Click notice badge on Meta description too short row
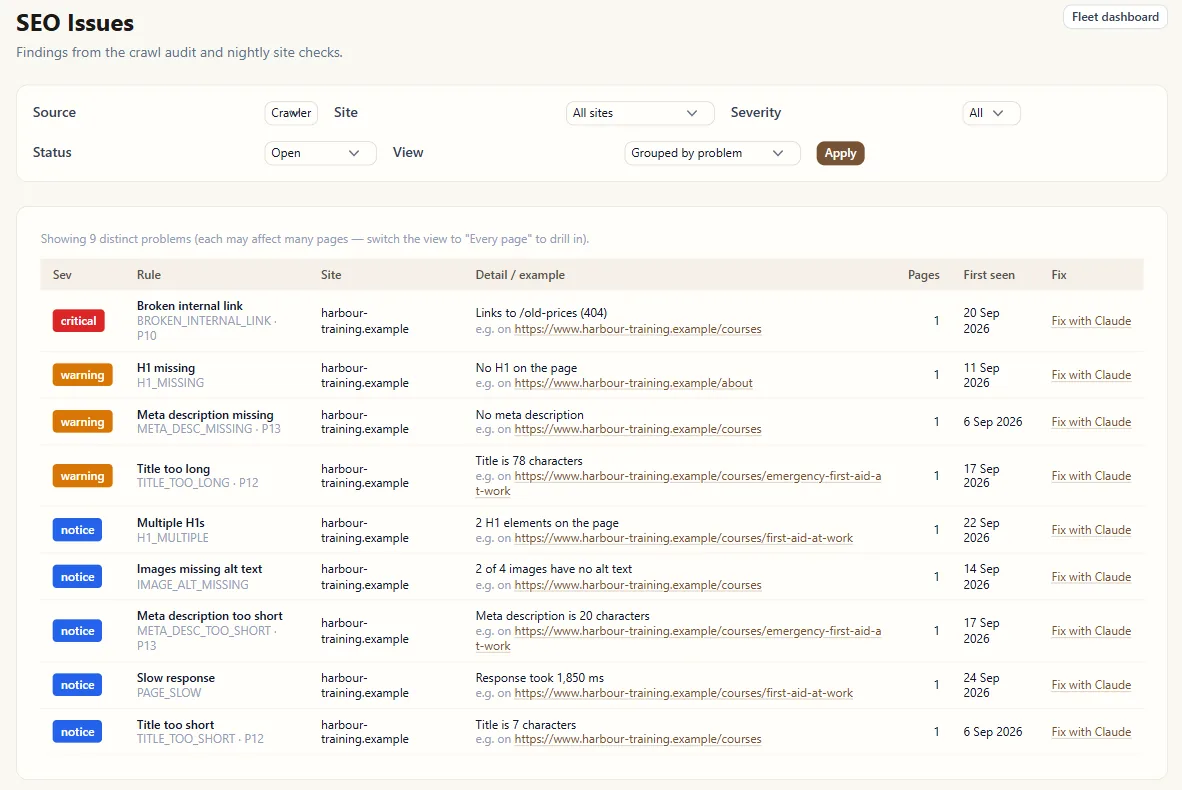This screenshot has width=1182, height=790. [78, 631]
